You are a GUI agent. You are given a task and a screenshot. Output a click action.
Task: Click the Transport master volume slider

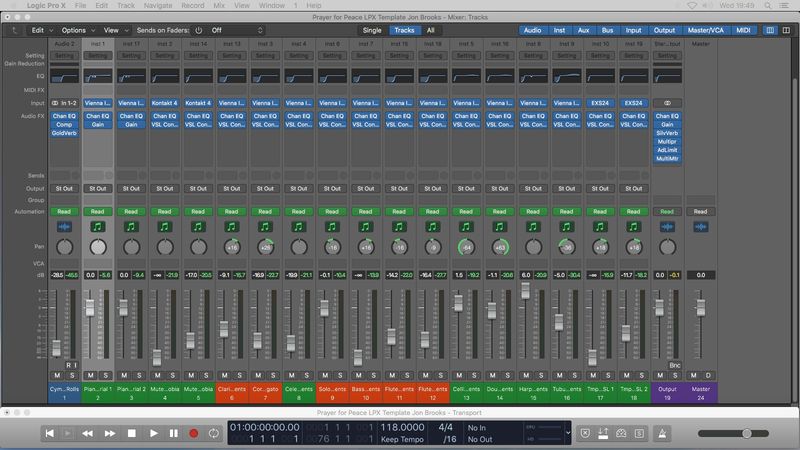tap(734, 434)
